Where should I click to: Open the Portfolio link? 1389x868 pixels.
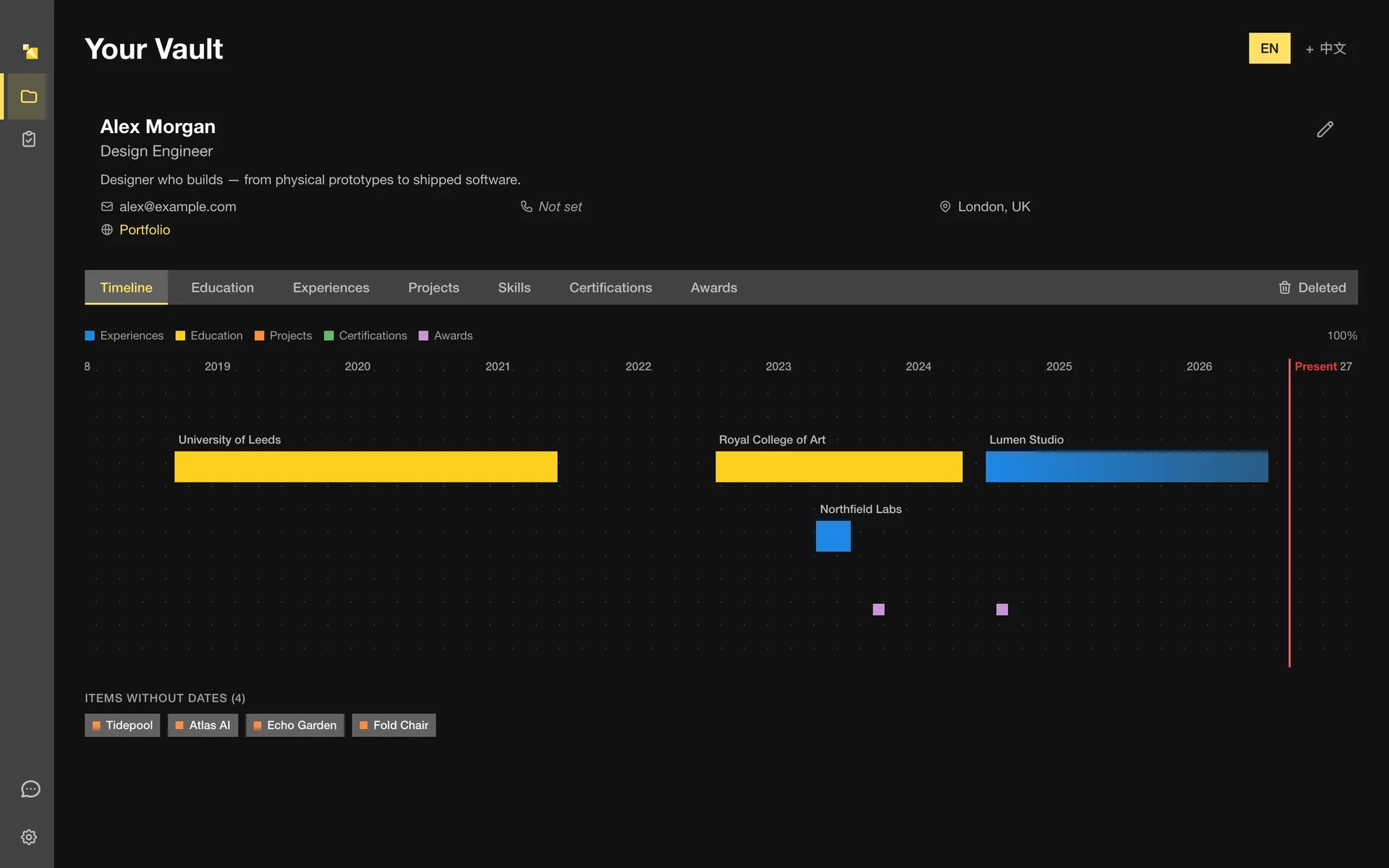[x=145, y=230]
